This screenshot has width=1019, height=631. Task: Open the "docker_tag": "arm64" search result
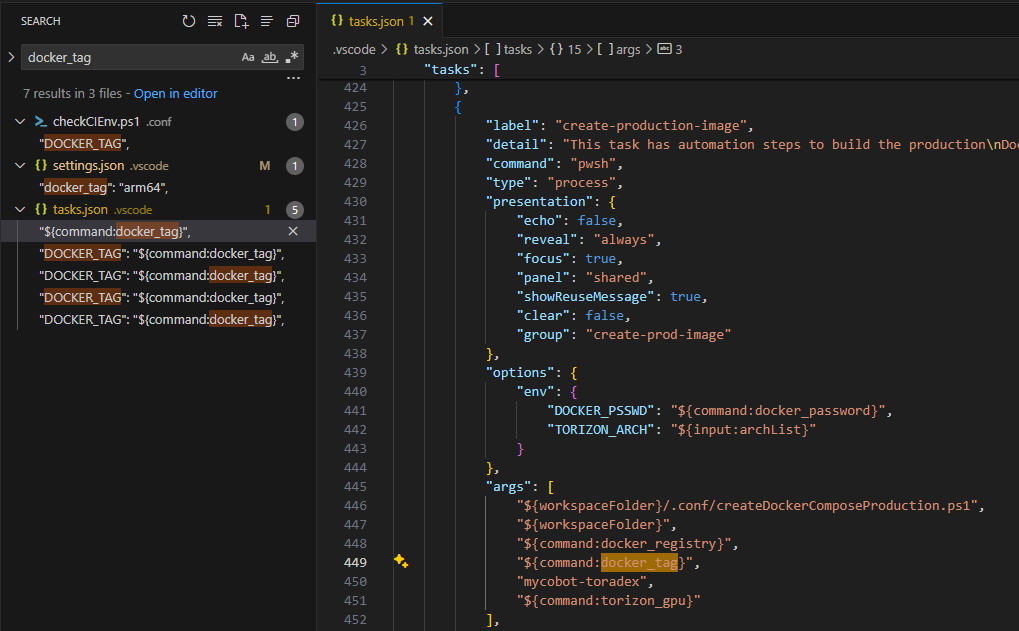104,187
